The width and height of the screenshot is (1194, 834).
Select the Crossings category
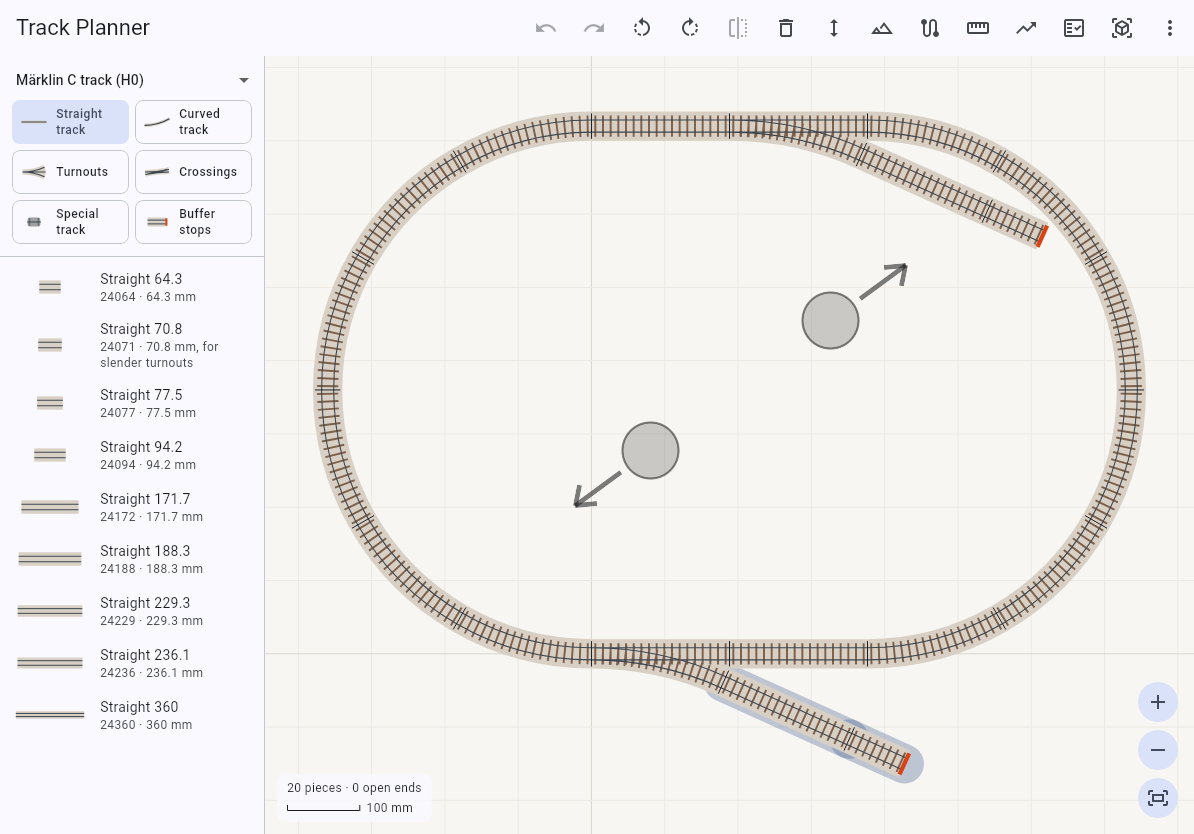[193, 172]
